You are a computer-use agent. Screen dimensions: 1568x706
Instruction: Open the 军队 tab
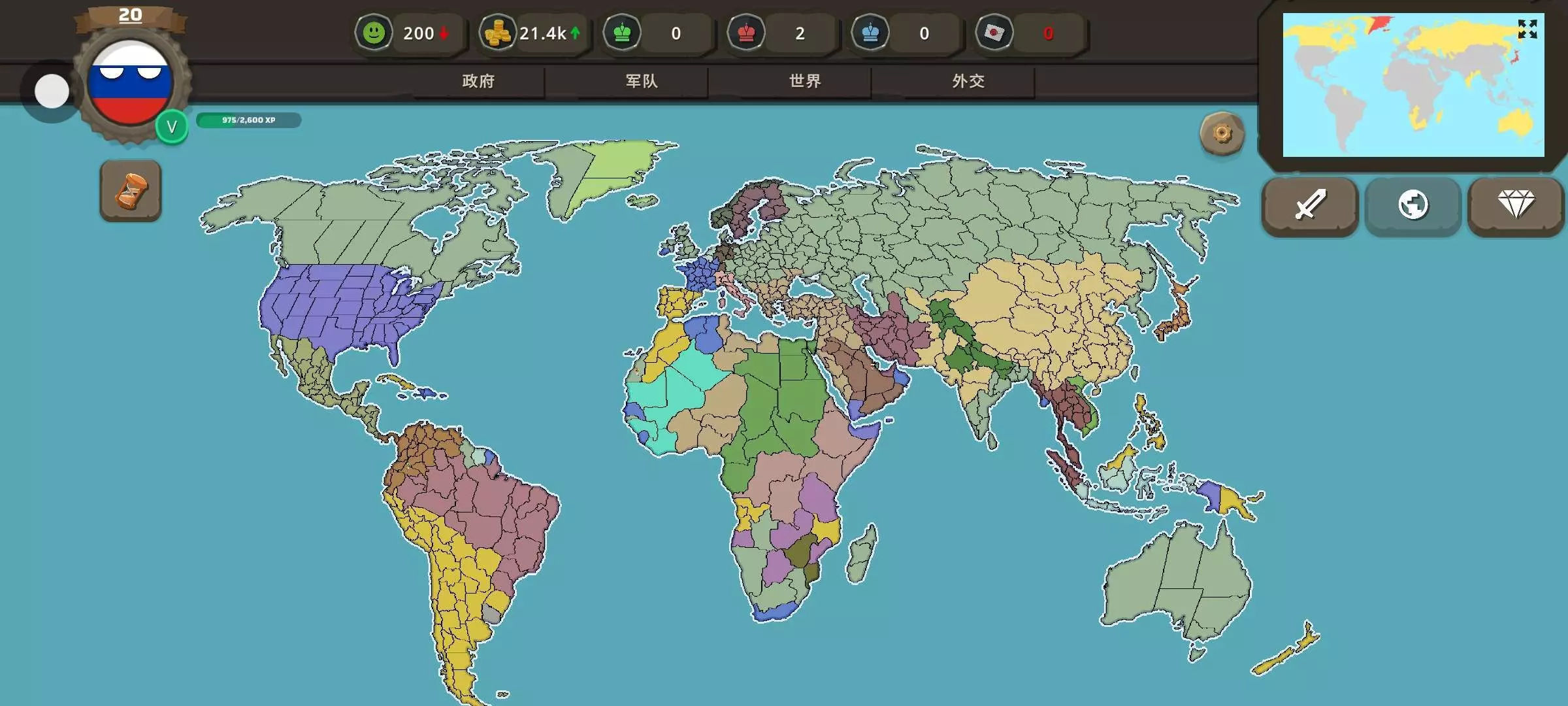tap(642, 81)
